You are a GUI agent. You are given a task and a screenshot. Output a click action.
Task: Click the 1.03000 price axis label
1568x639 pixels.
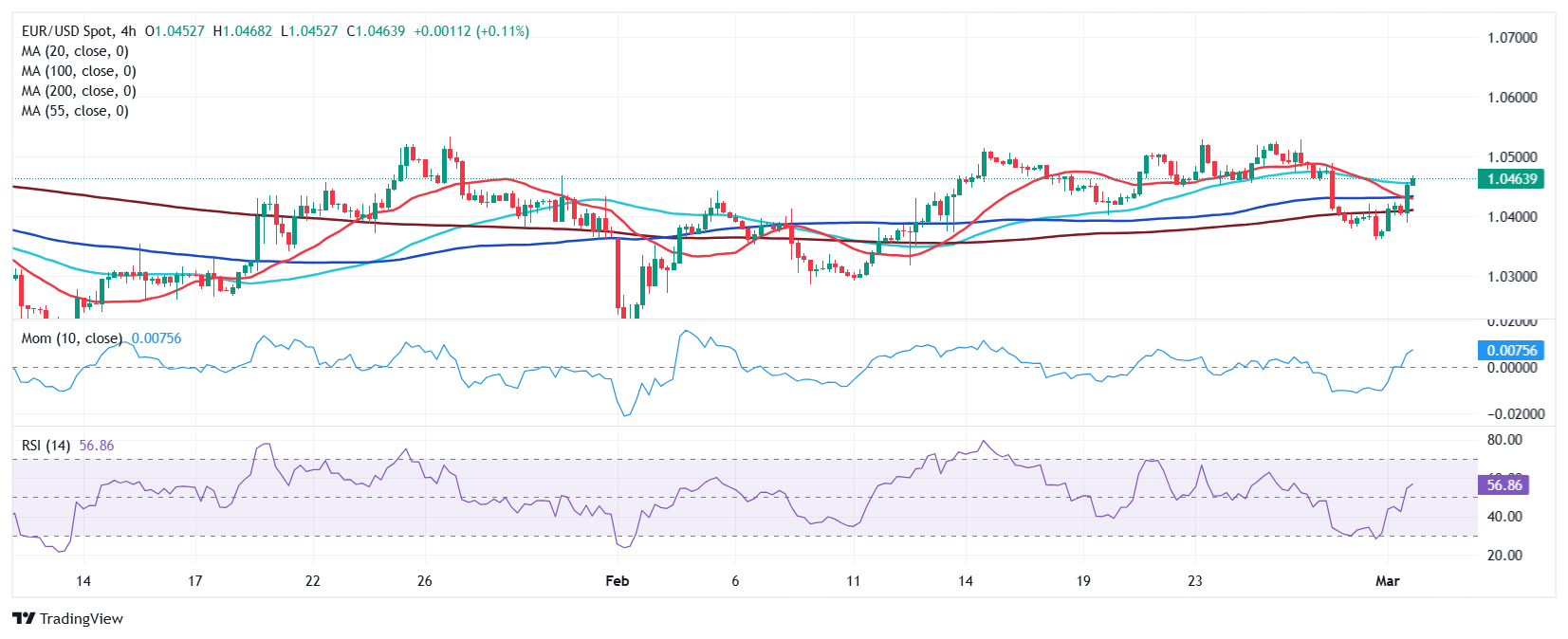coord(1512,277)
